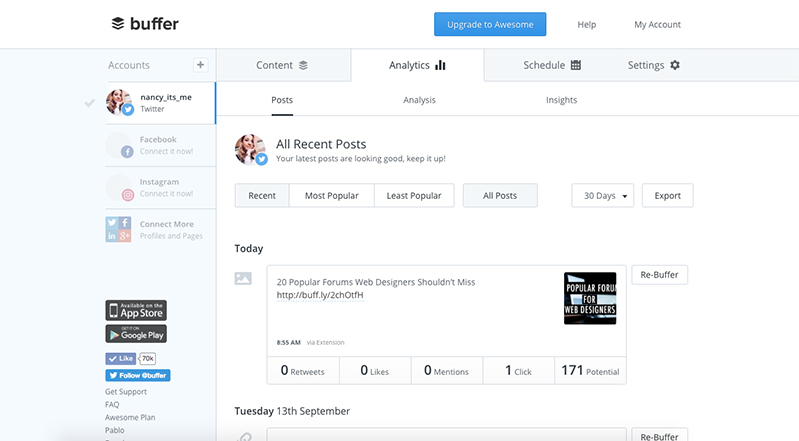The width and height of the screenshot is (799, 441).
Task: Open Get Support link
Action: pos(126,392)
